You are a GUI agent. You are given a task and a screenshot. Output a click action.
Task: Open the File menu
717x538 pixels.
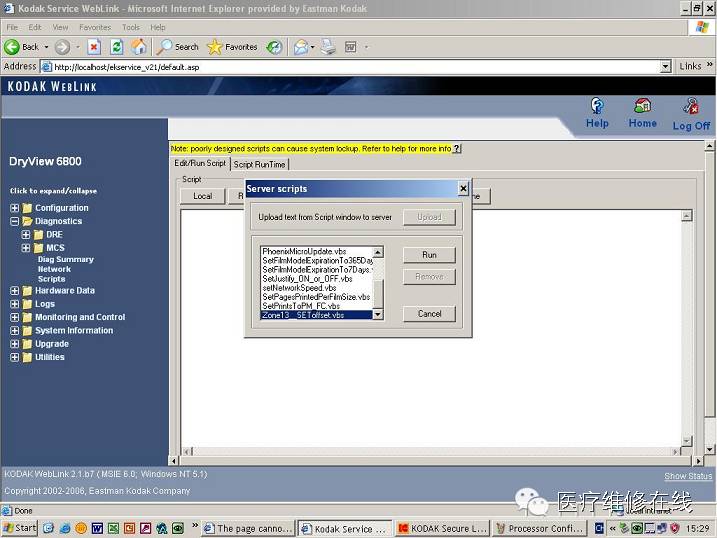(x=12, y=27)
